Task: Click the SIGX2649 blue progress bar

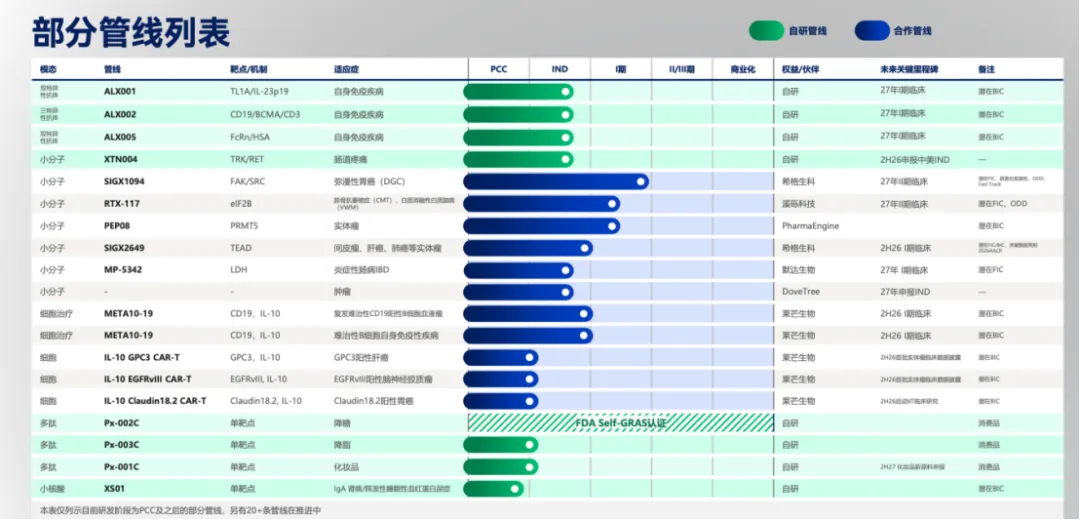Action: 528,248
